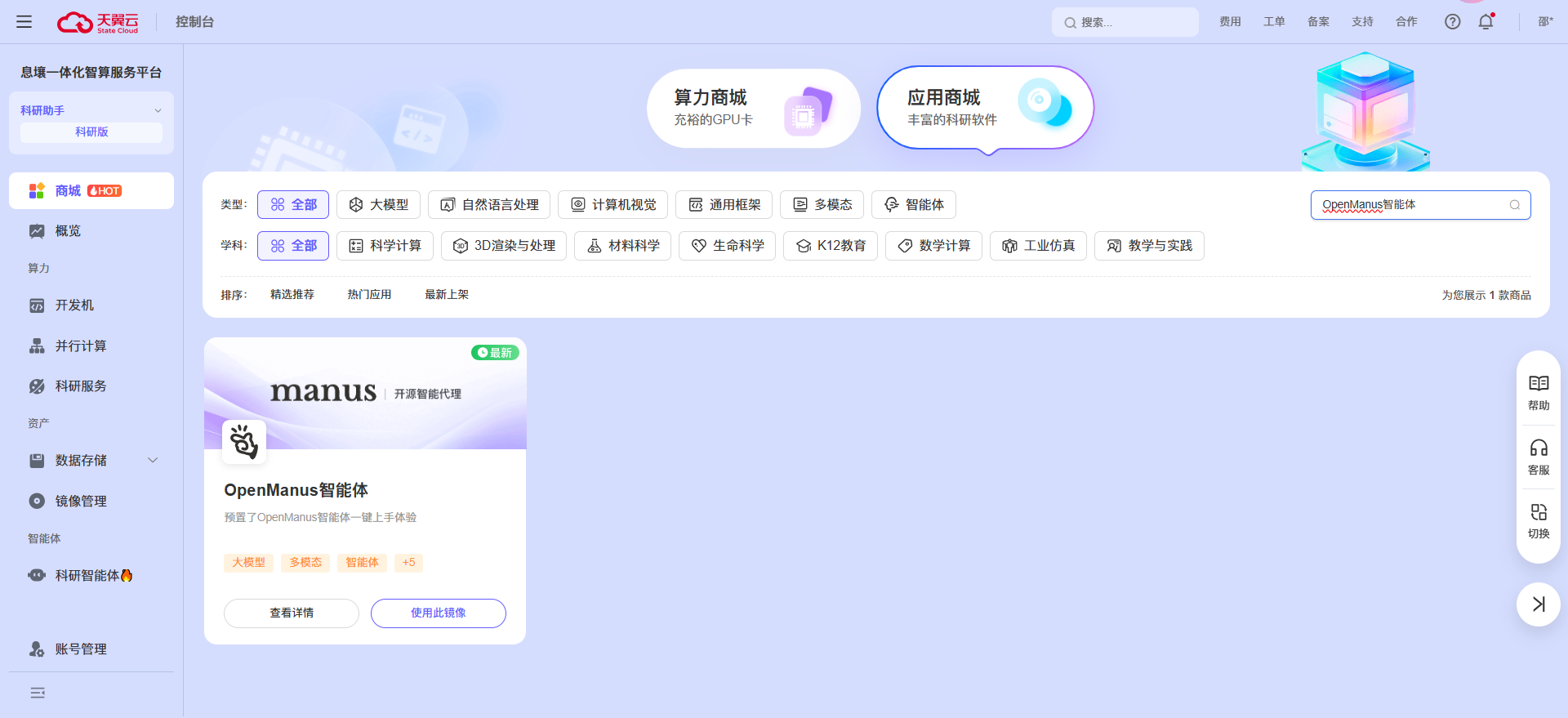Filter by discipline 数学计算
The width and height of the screenshot is (1568, 718).
[933, 246]
